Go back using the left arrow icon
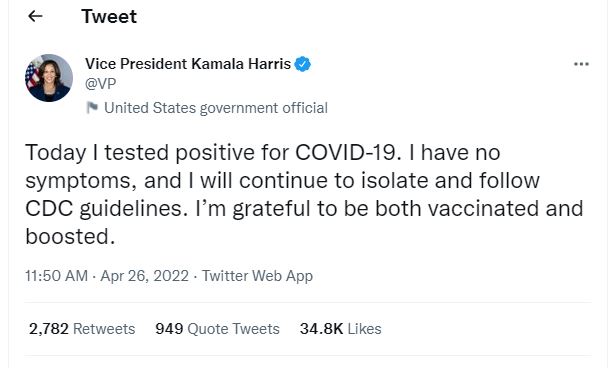The height and width of the screenshot is (368, 616). 35,16
